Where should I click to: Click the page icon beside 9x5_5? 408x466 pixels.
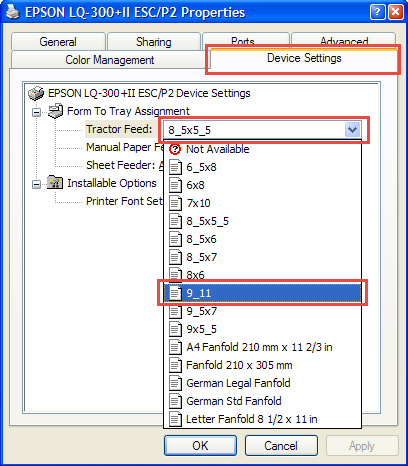coord(175,329)
